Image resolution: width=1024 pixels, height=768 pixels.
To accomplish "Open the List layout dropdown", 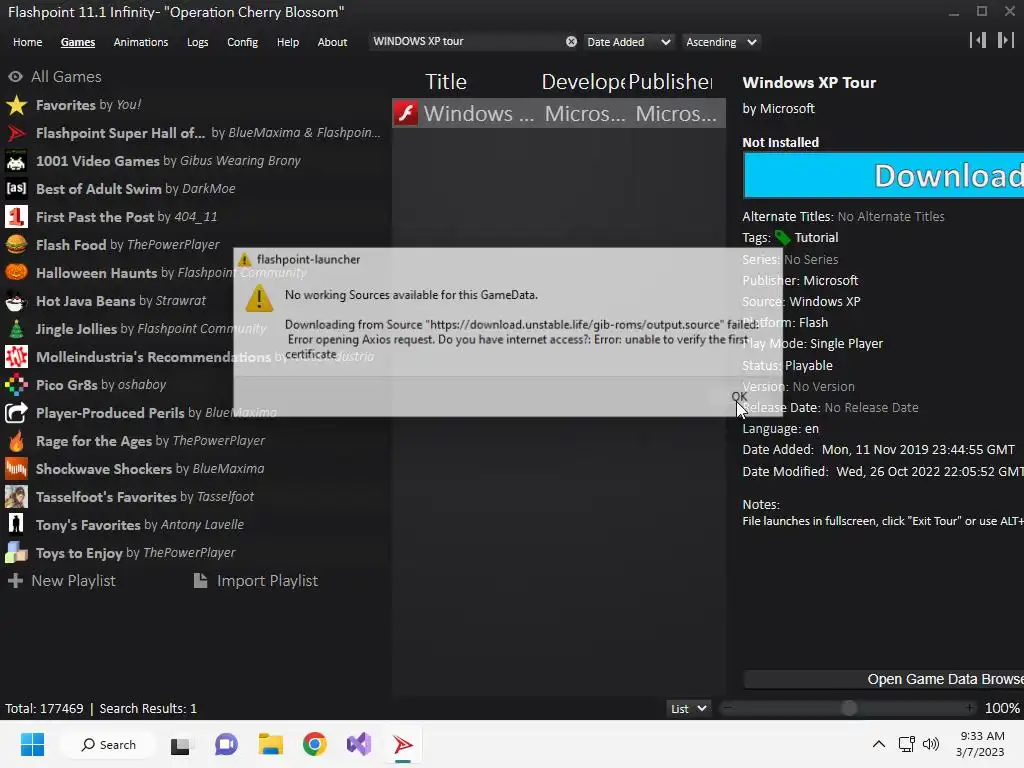I will coord(688,709).
